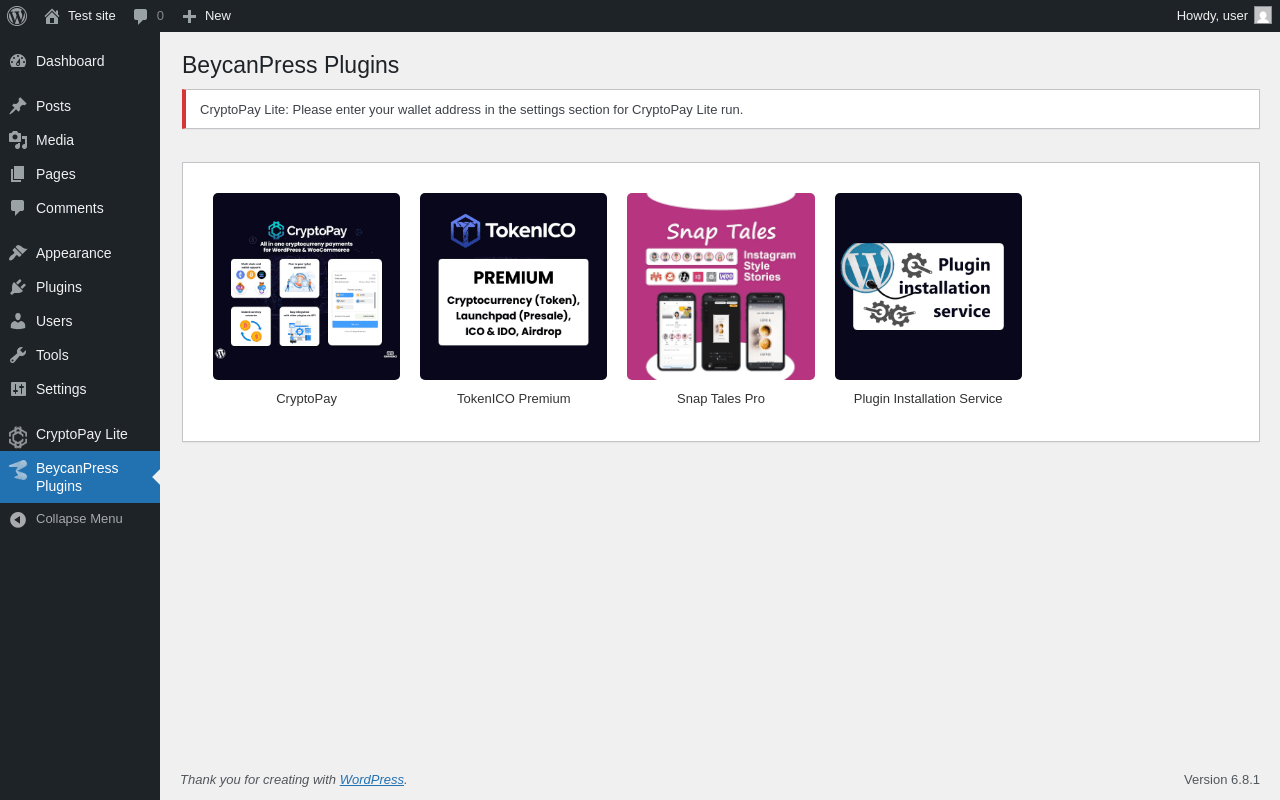Open the Settings menu
Image resolution: width=1280 pixels, height=800 pixels.
click(80, 389)
